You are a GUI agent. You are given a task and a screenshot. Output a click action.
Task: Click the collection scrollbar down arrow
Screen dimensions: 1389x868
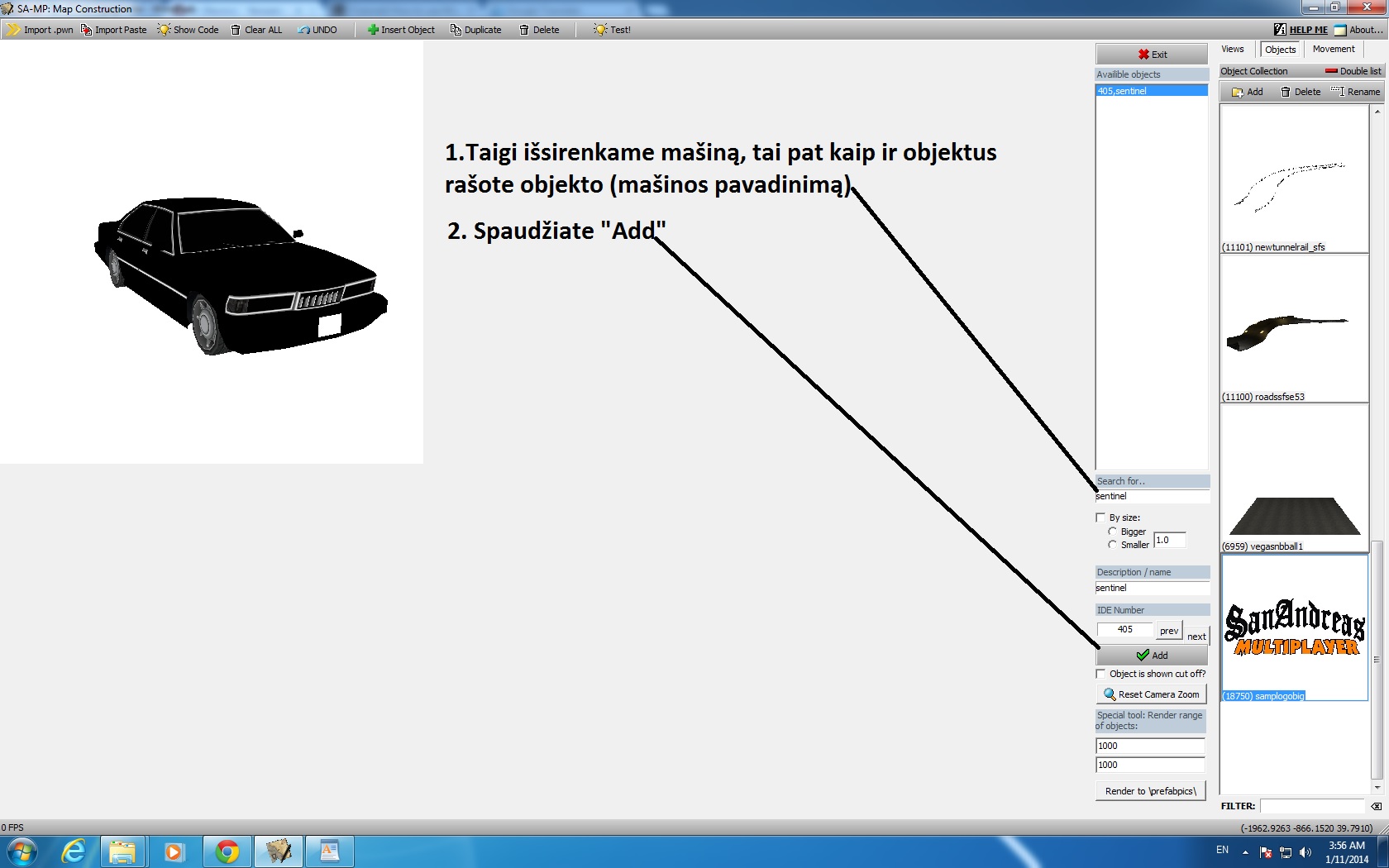click(1377, 788)
